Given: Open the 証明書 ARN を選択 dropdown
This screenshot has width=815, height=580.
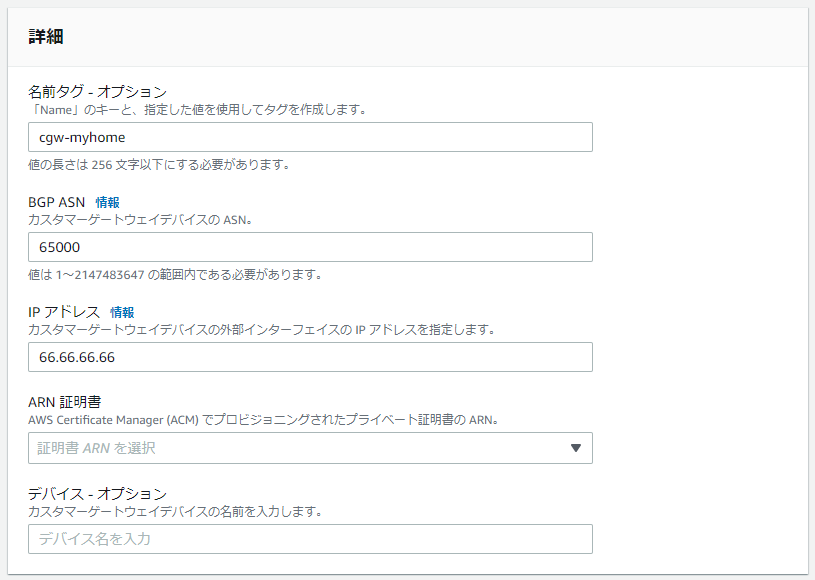Looking at the screenshot, I should (x=300, y=448).
